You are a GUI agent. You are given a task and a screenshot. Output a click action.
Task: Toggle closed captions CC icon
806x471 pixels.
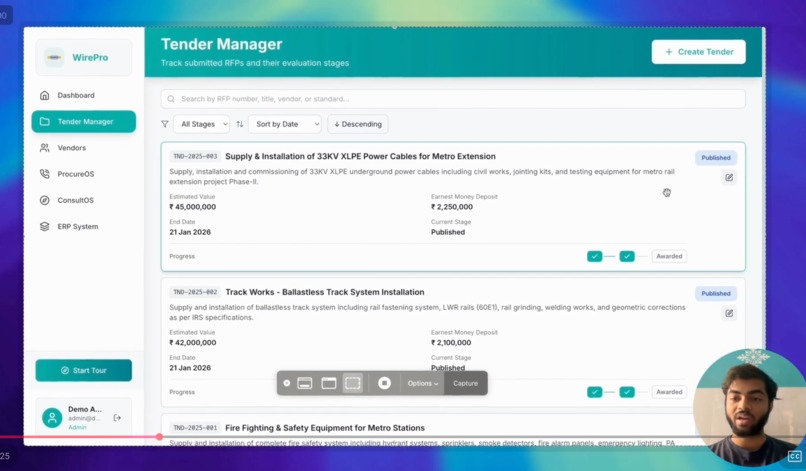coord(795,456)
